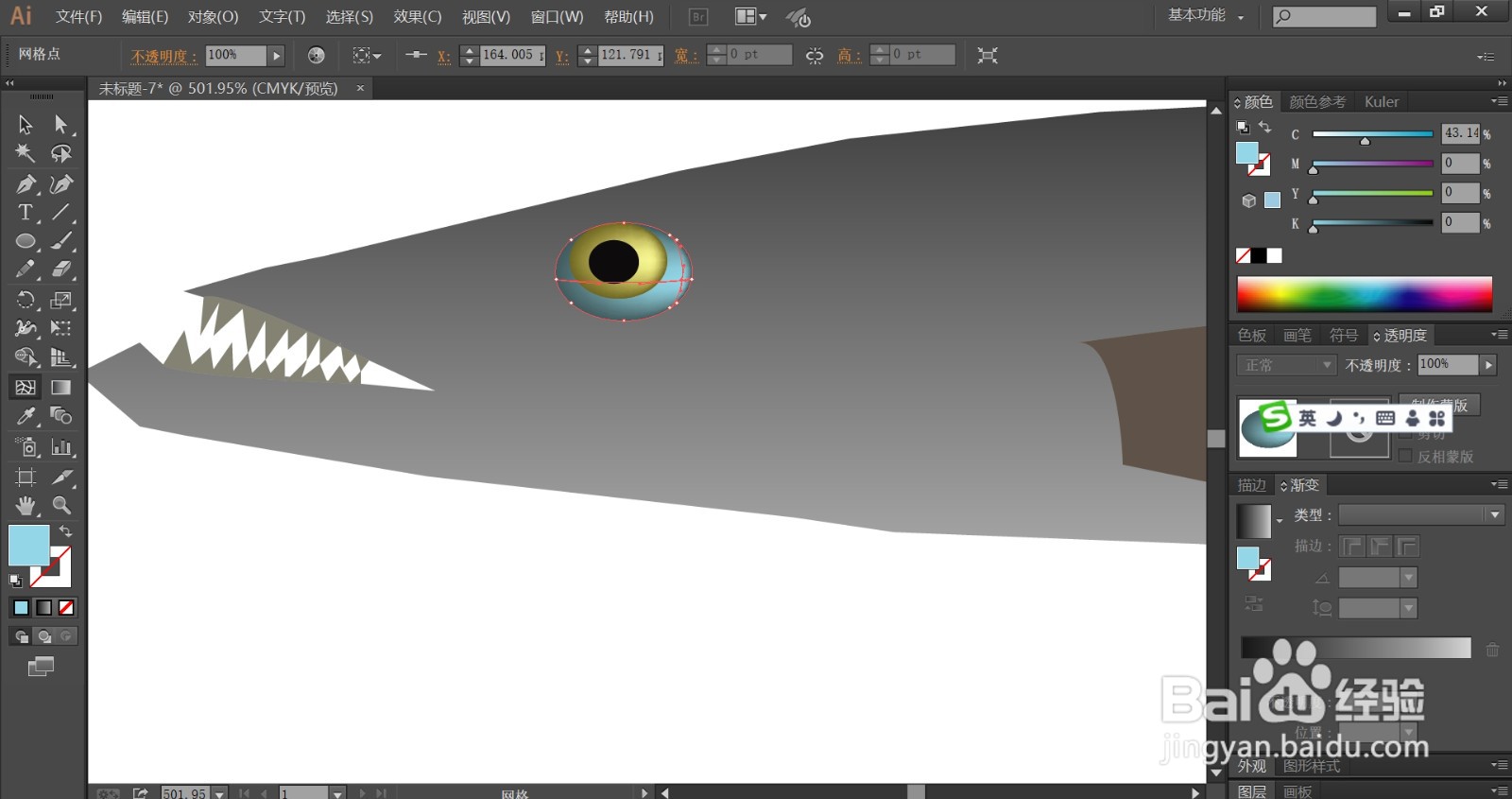The height and width of the screenshot is (799, 1512).
Task: Open zoom level dropdown at status bar
Action: pos(219,793)
